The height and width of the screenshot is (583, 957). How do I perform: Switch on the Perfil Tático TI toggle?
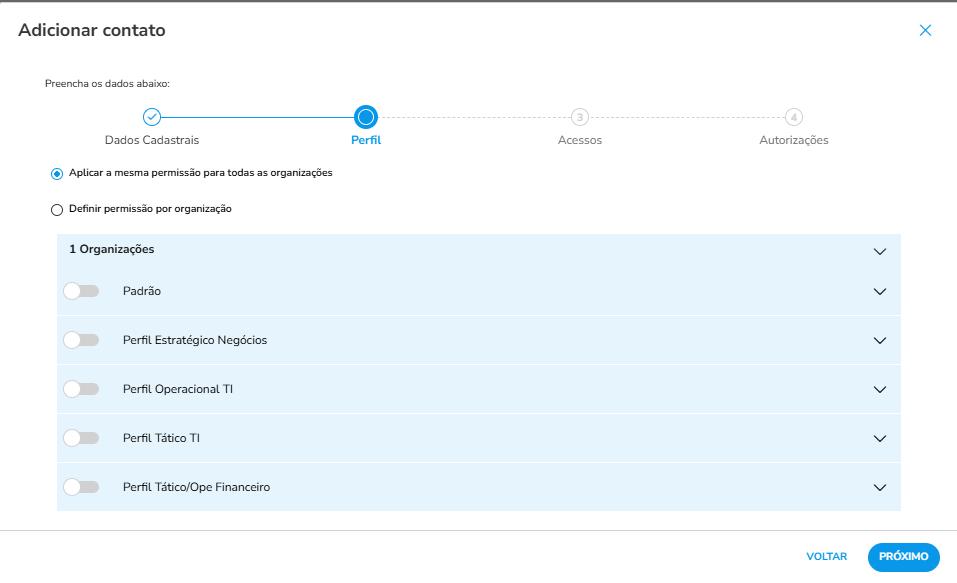point(81,438)
